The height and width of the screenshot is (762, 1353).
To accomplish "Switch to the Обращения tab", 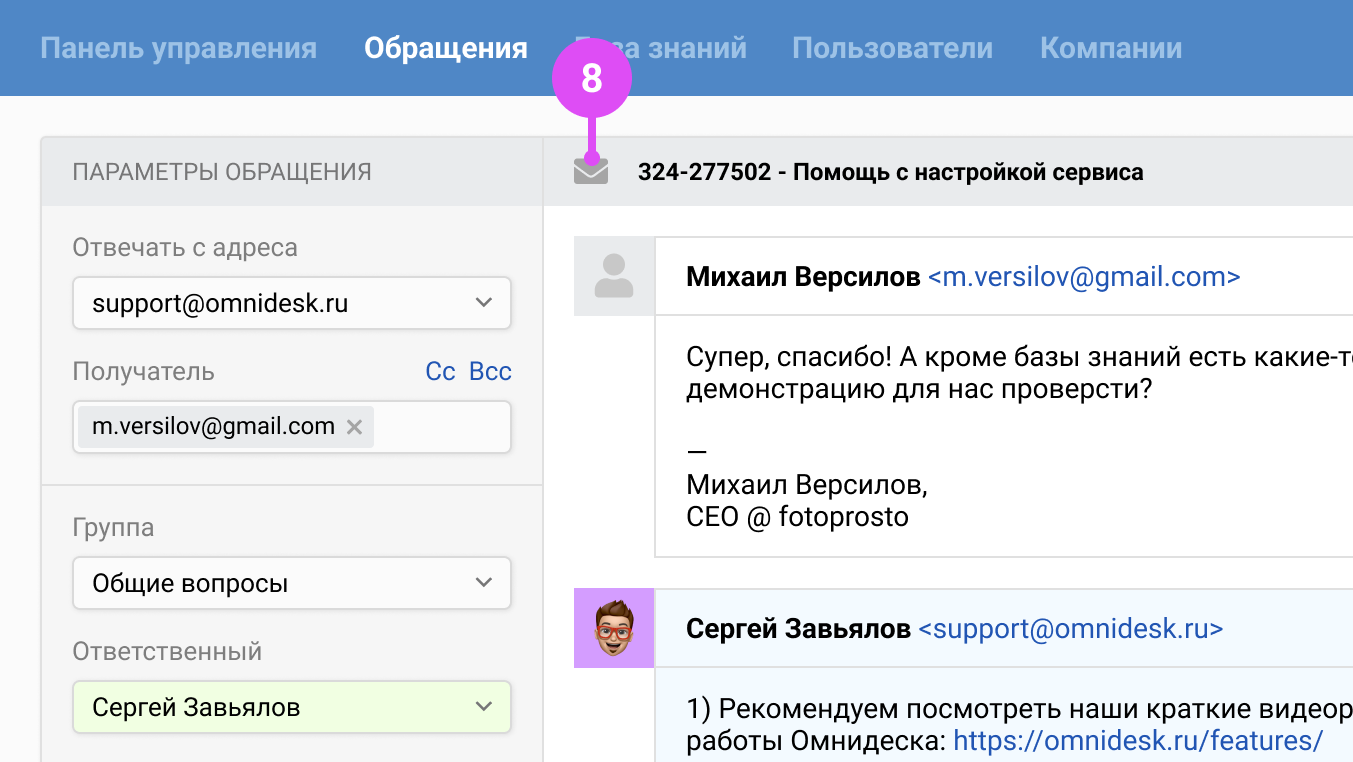I will click(x=445, y=47).
